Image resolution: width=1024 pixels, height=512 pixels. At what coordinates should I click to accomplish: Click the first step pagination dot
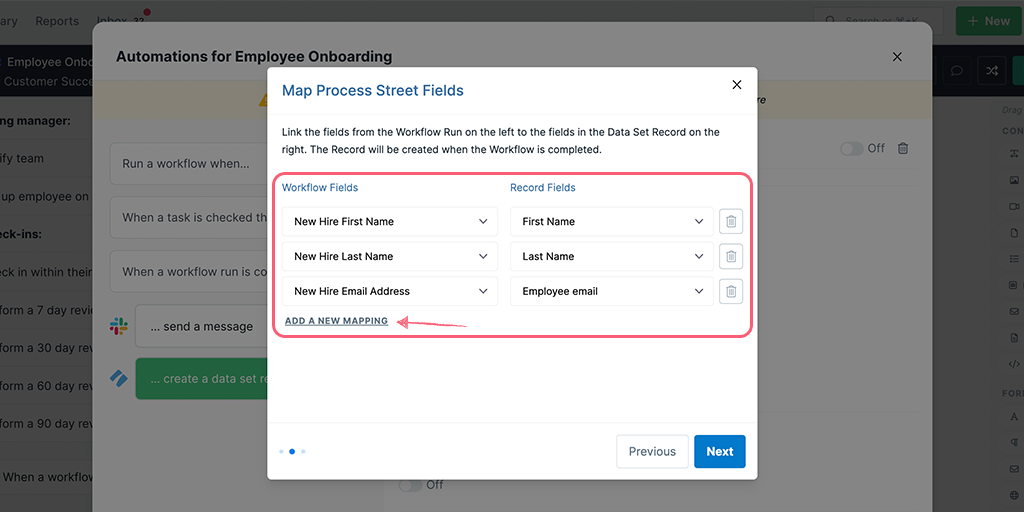(281, 451)
